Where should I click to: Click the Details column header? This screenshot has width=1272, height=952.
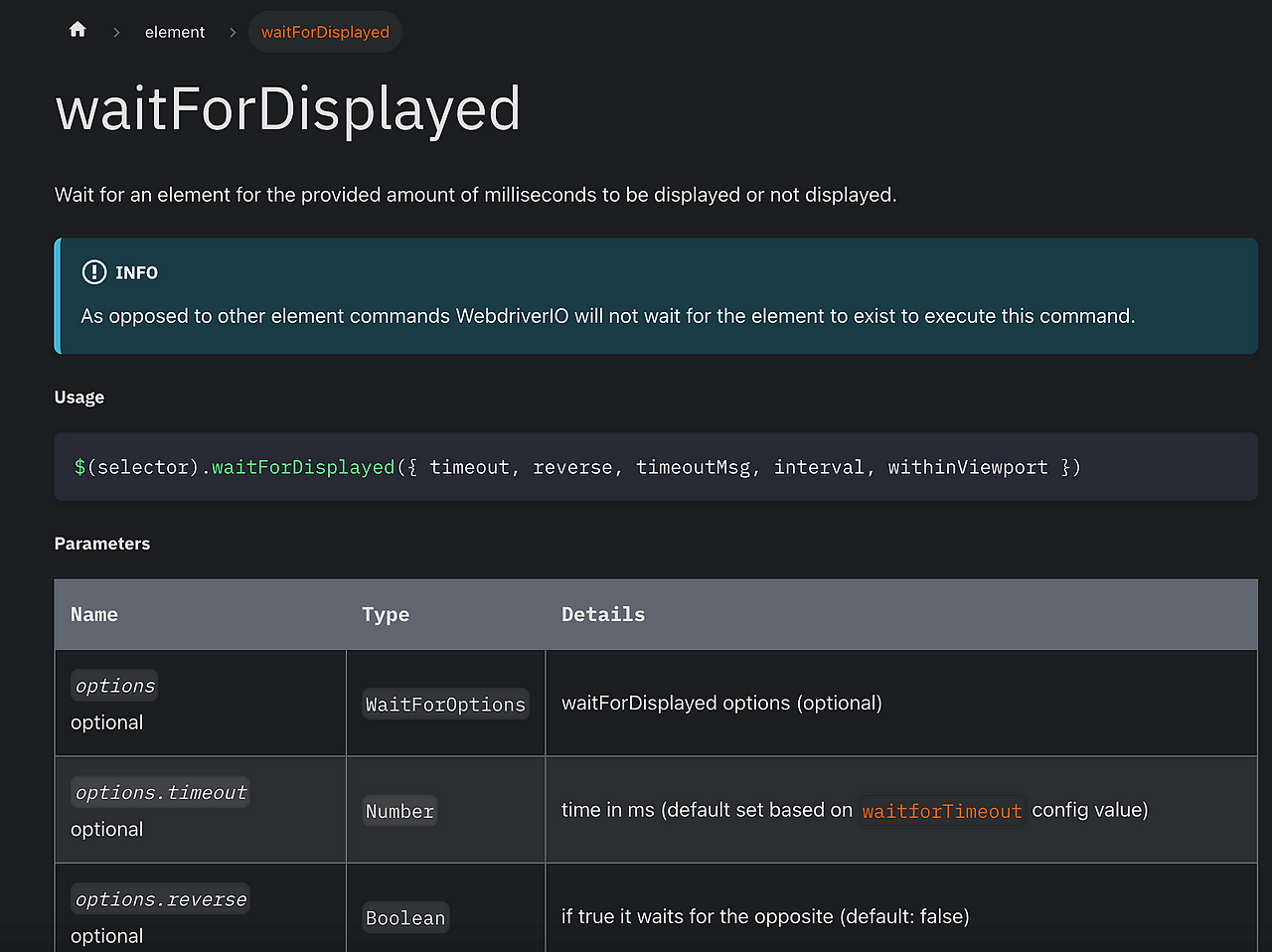(603, 615)
